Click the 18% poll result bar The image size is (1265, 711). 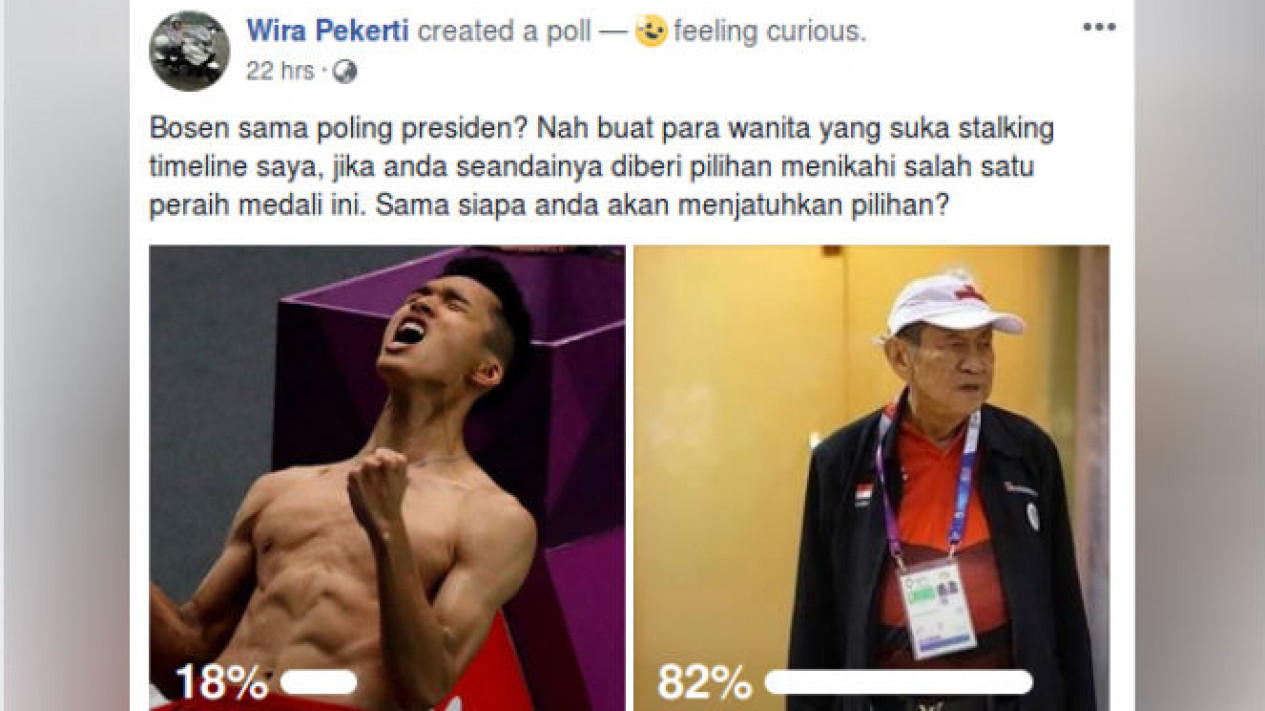pos(319,682)
